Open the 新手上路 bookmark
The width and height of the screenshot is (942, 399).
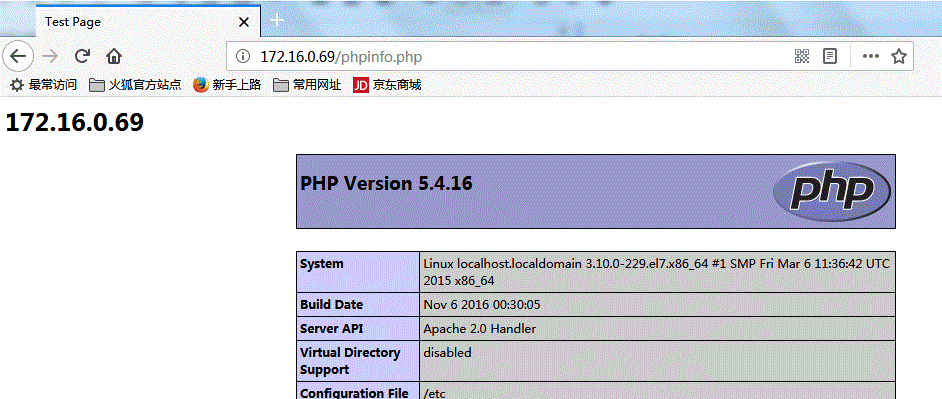click(x=227, y=85)
